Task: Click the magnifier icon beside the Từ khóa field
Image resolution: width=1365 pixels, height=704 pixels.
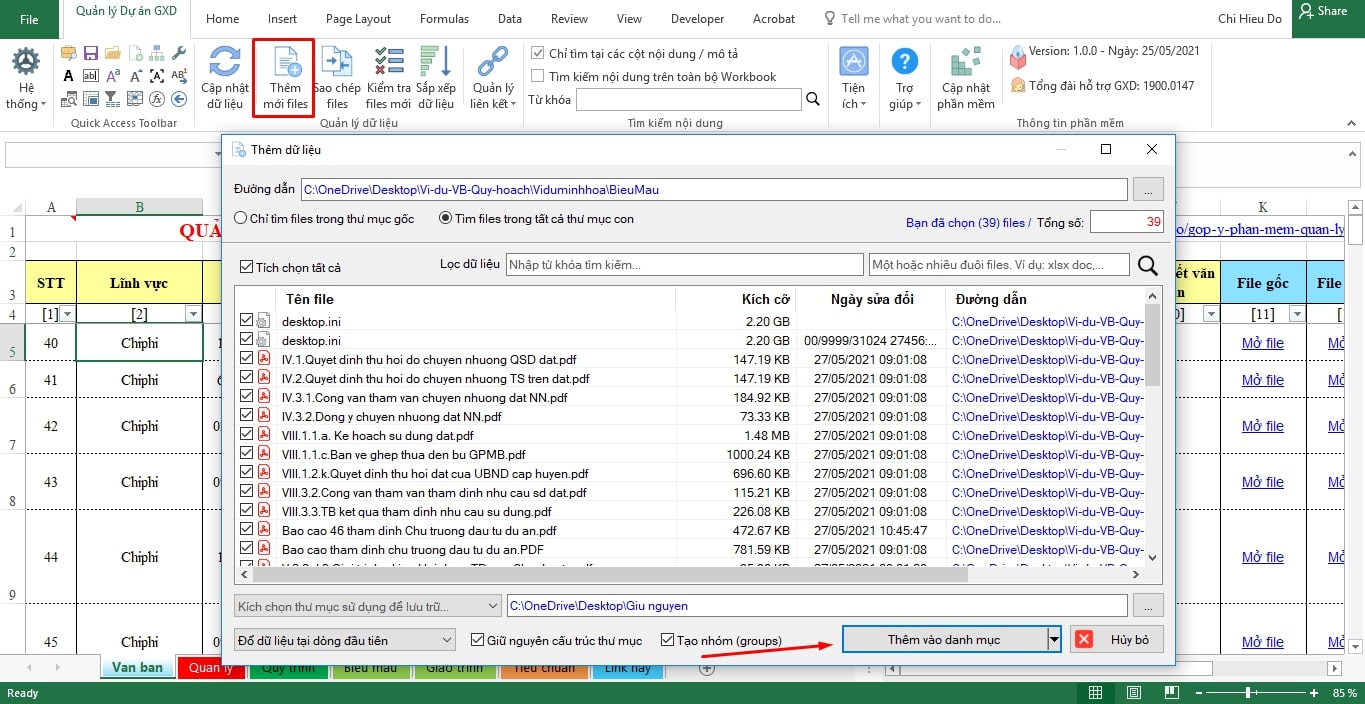Action: pos(813,99)
